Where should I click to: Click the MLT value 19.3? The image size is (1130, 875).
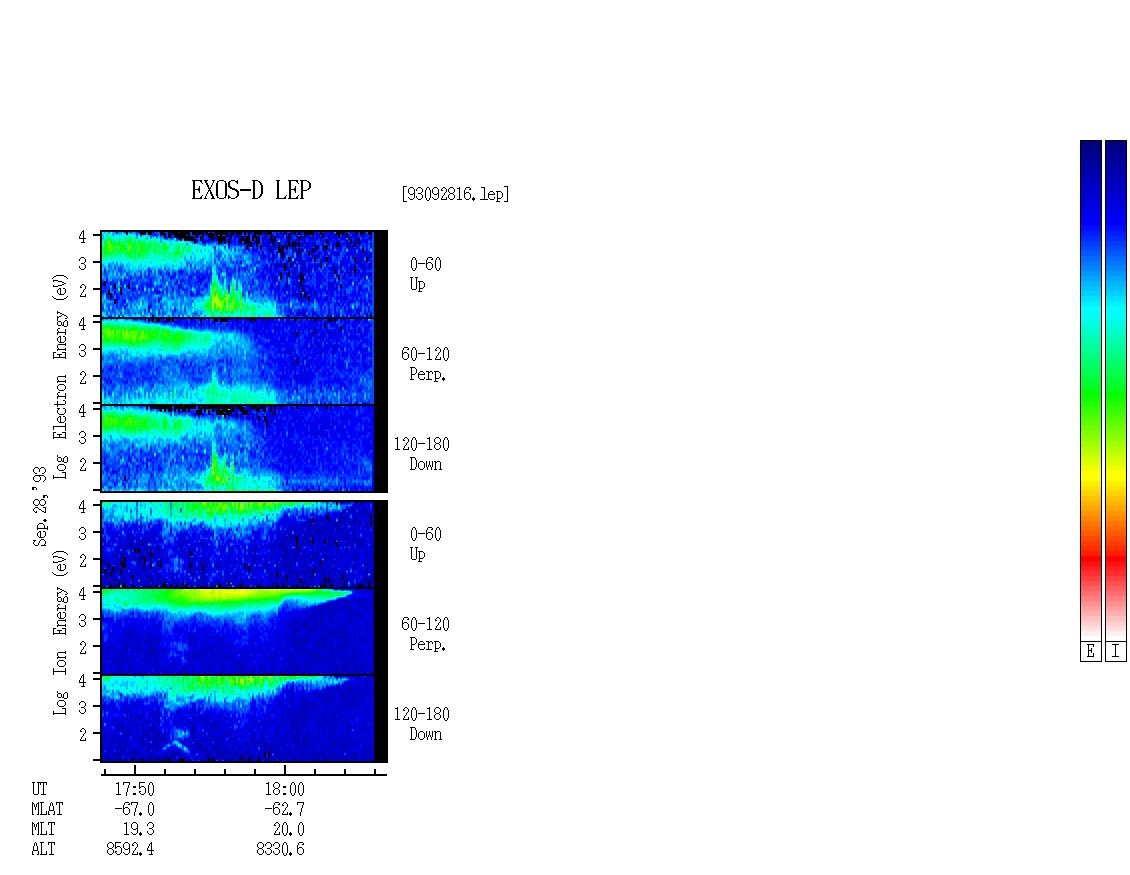click(138, 829)
